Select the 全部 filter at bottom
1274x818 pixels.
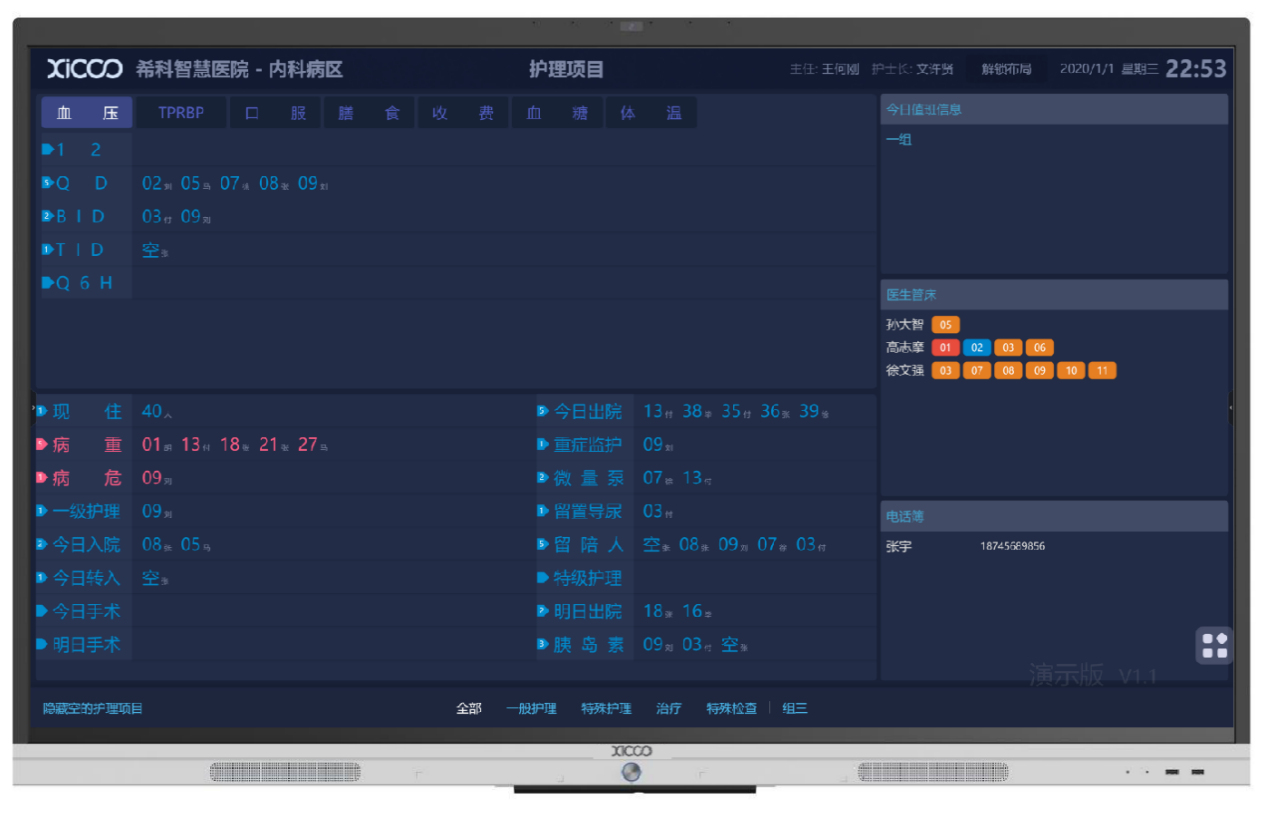[468, 708]
